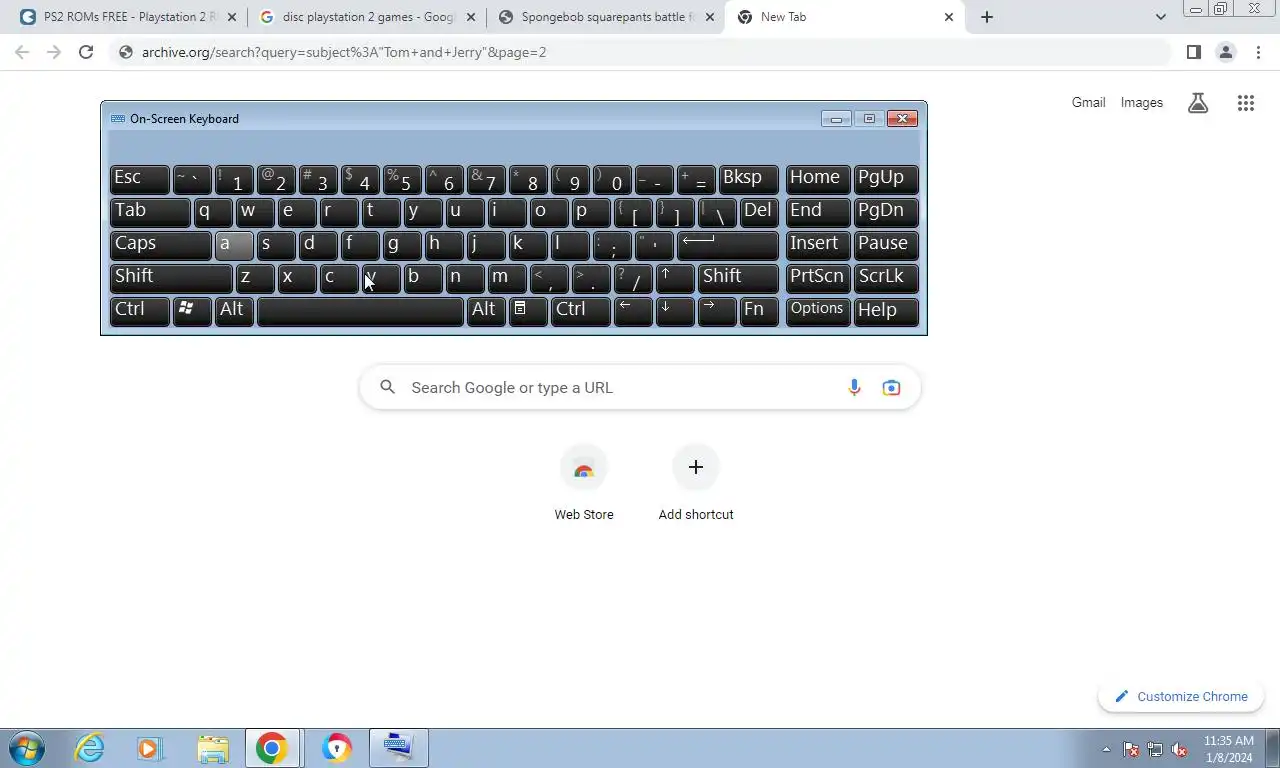
Task: Switch to disc playstation 2 games tab
Action: 367,17
